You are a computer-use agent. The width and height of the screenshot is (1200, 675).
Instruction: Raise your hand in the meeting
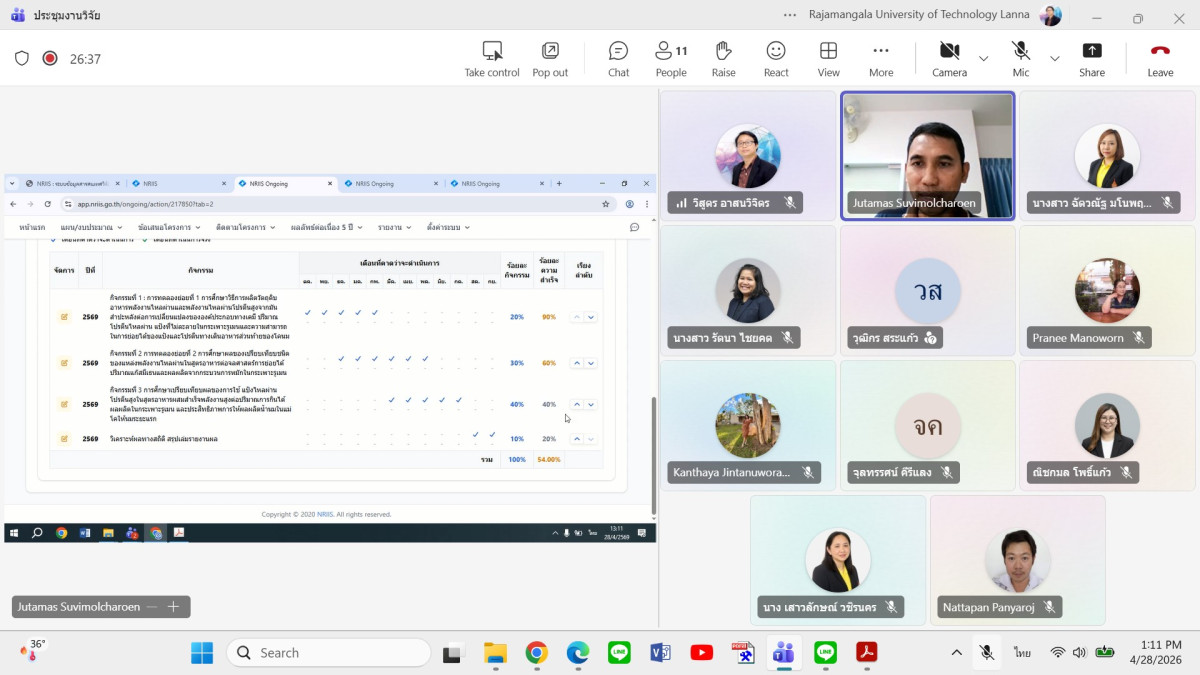[723, 59]
